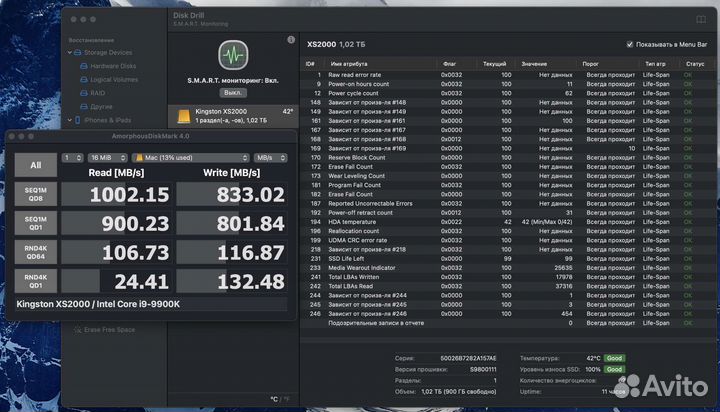Sort by the Текущий column header
720x412 pixels.
(x=495, y=64)
